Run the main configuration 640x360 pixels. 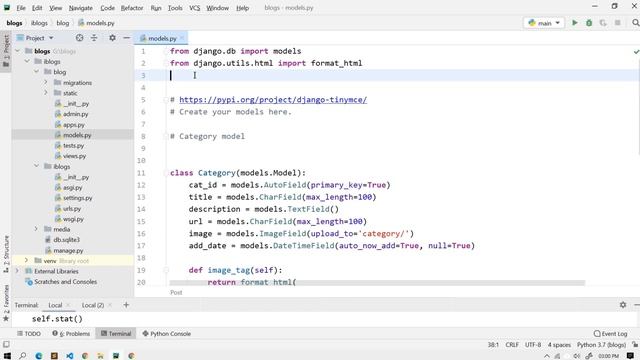(x=575, y=23)
